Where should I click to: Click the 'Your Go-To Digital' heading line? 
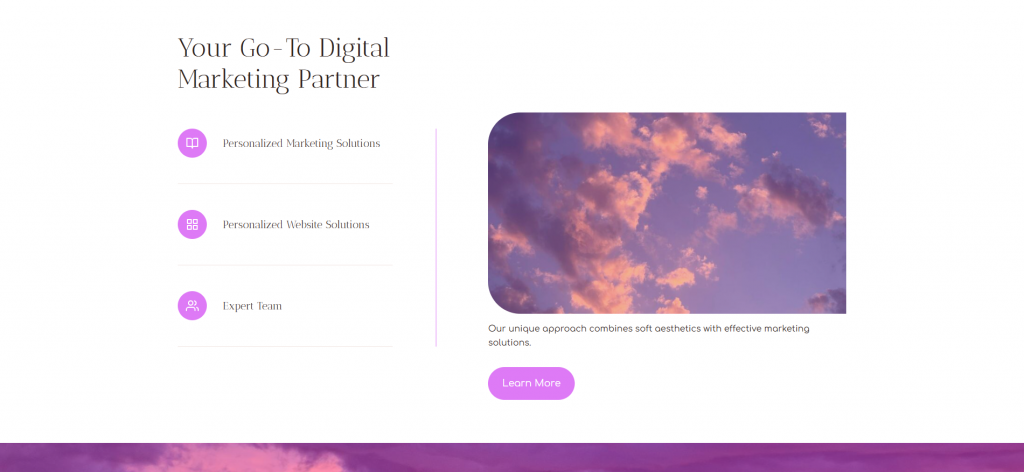(283, 48)
